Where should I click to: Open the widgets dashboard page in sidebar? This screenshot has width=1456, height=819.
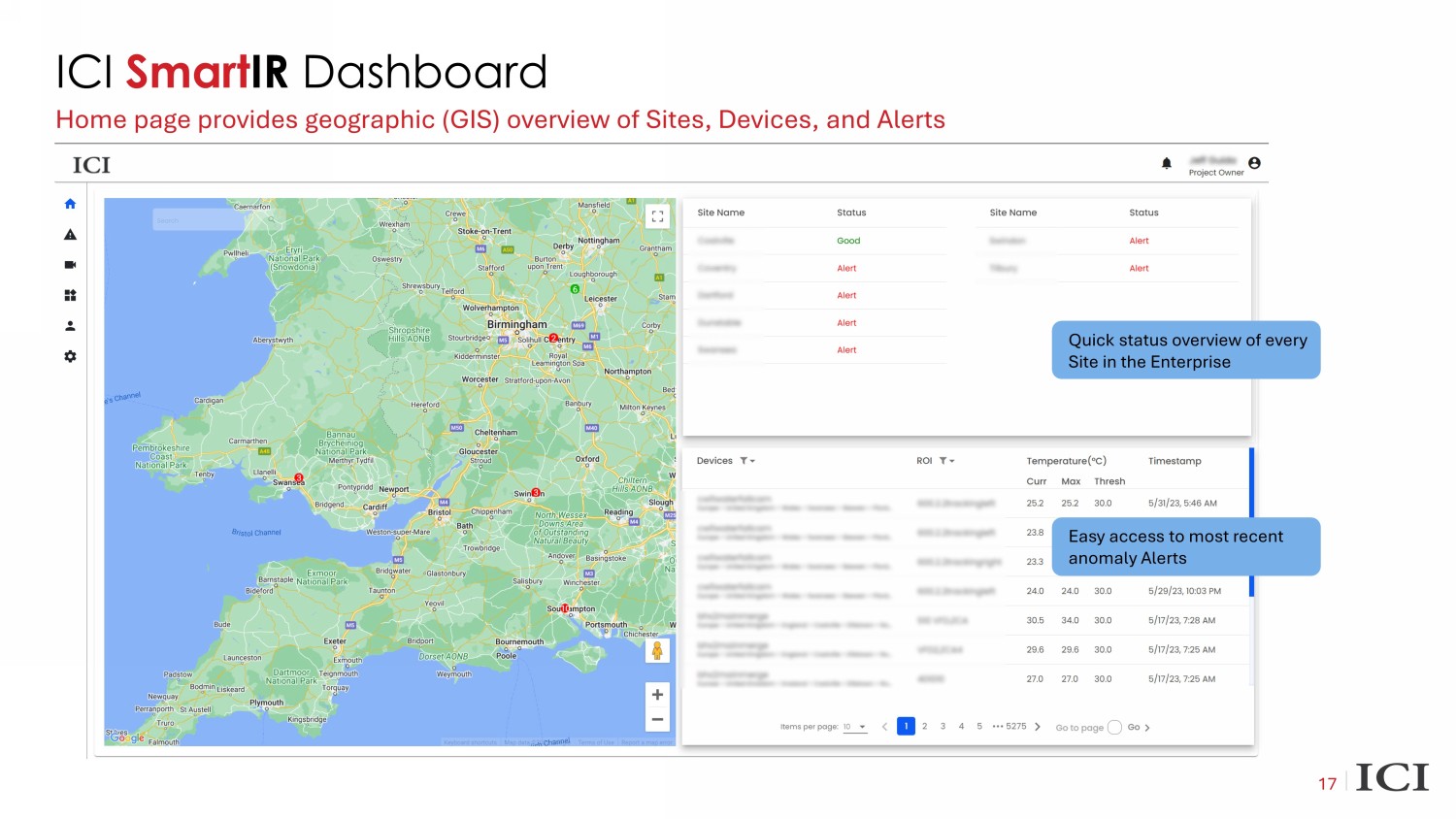point(70,295)
